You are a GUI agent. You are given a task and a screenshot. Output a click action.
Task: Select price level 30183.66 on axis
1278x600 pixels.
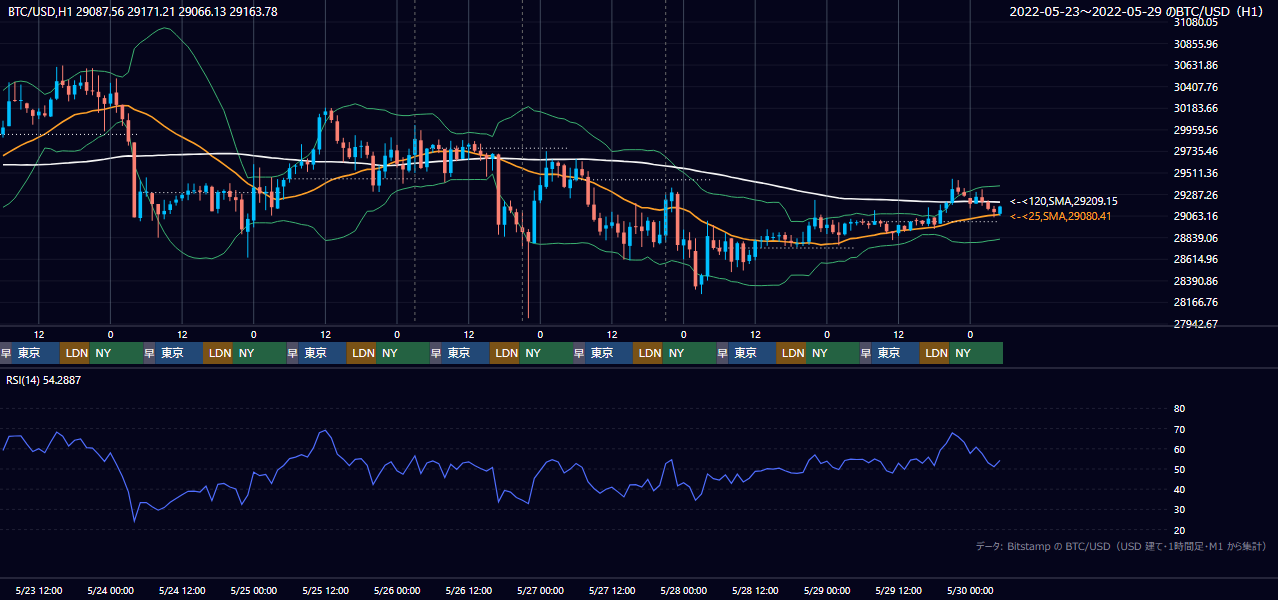coord(1195,108)
